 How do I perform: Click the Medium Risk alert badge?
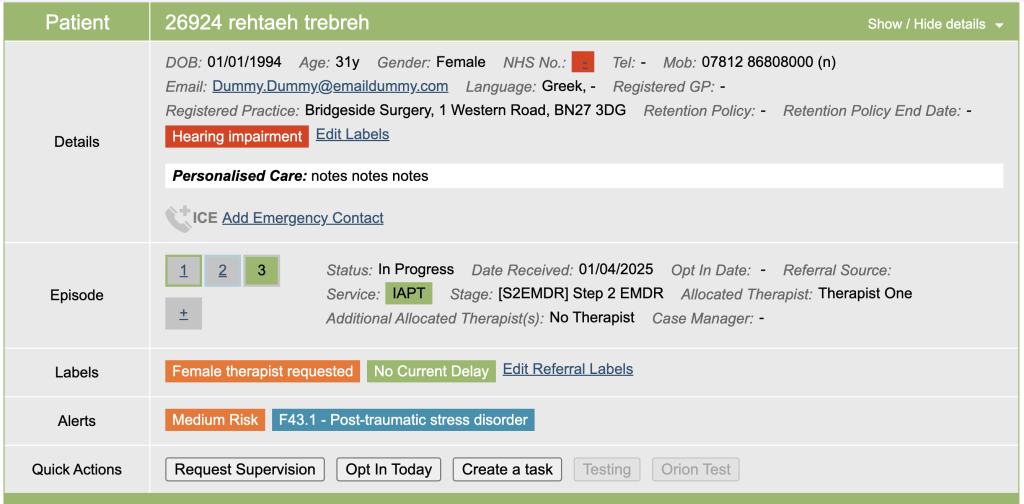(215, 420)
